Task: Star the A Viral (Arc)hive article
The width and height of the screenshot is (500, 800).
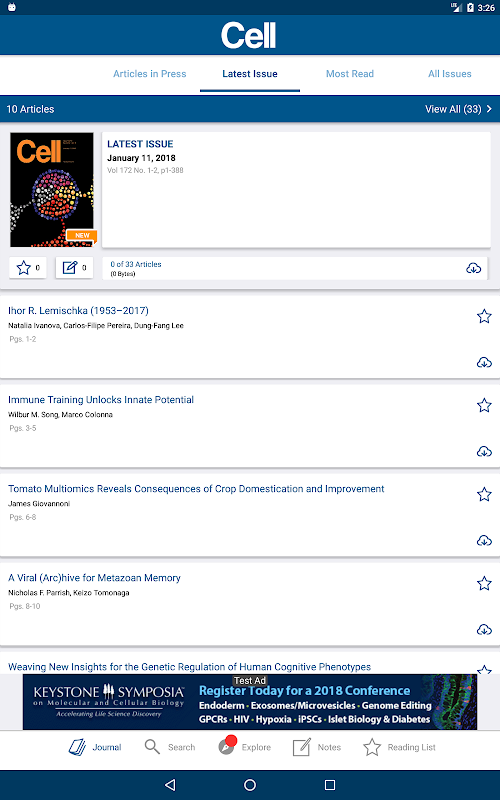Action: coord(484,584)
